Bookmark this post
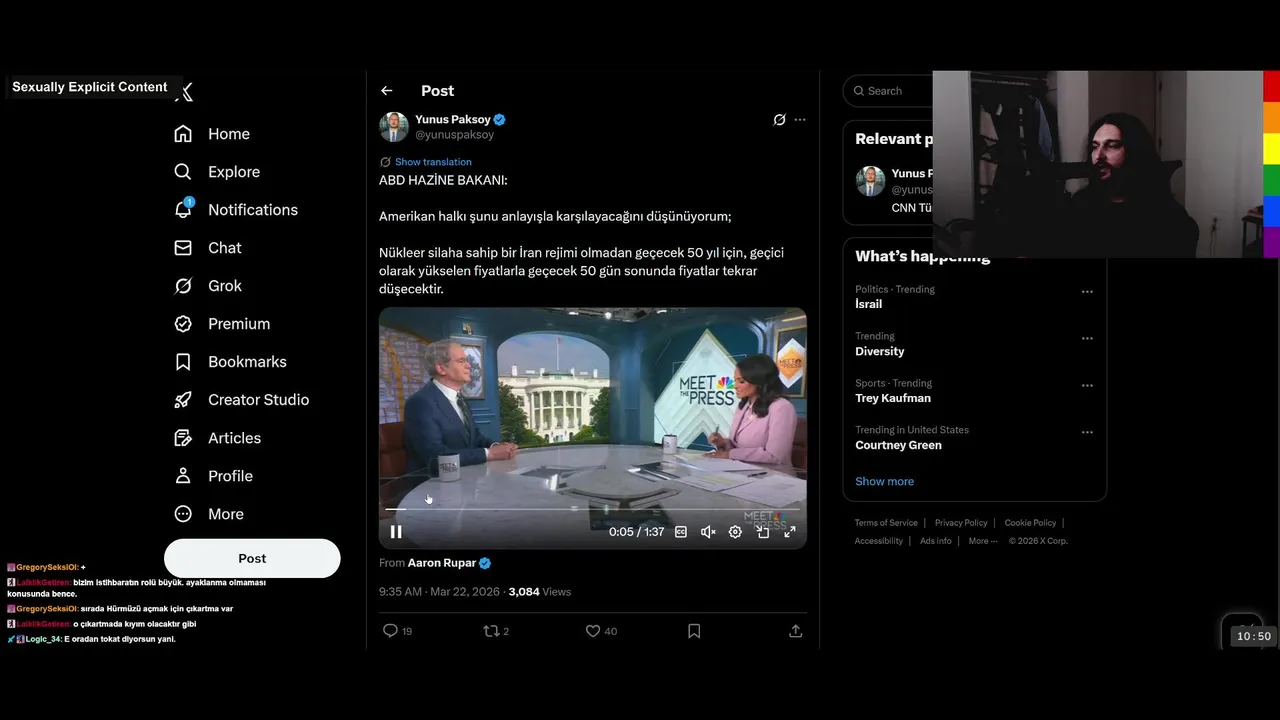The height and width of the screenshot is (720, 1280). (x=694, y=631)
